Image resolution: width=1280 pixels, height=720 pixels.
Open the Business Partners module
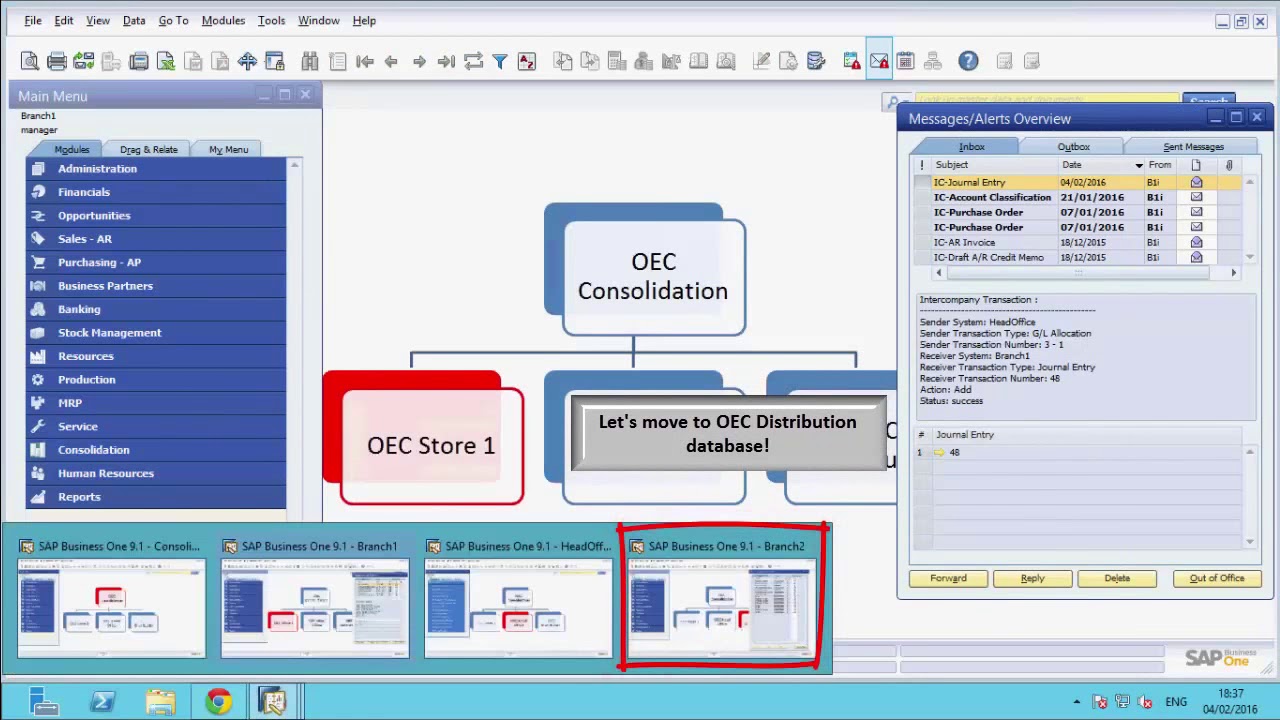(x=156, y=286)
